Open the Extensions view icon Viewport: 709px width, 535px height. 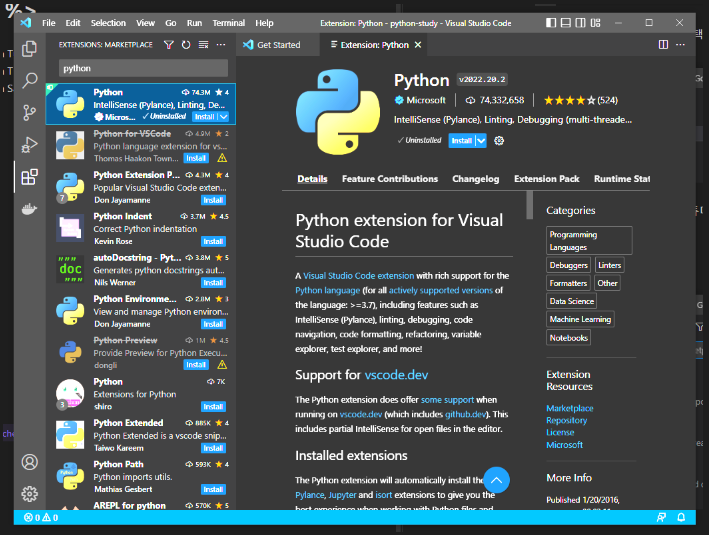[x=29, y=177]
